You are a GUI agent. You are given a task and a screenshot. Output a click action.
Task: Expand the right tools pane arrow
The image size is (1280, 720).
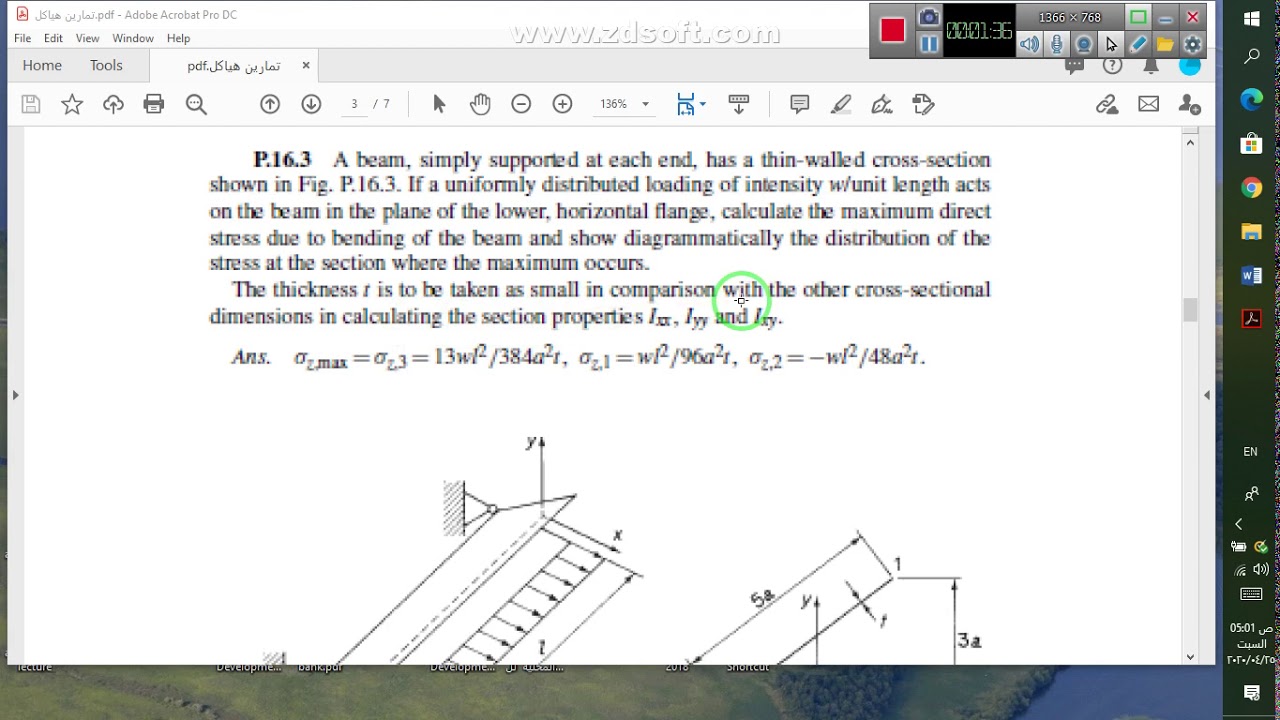click(1207, 395)
